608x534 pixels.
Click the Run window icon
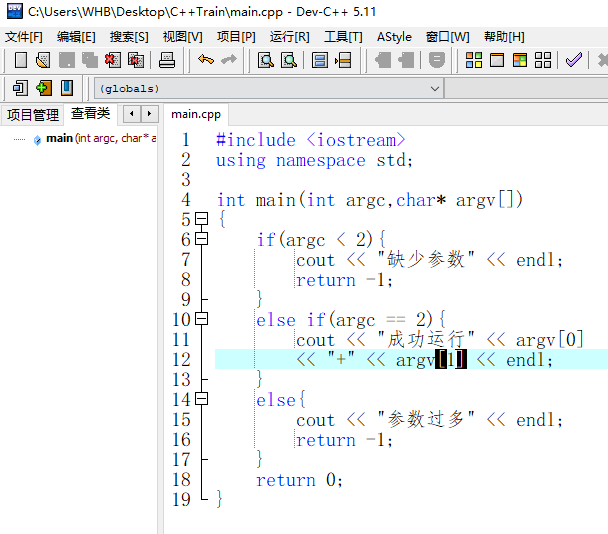coord(497,60)
